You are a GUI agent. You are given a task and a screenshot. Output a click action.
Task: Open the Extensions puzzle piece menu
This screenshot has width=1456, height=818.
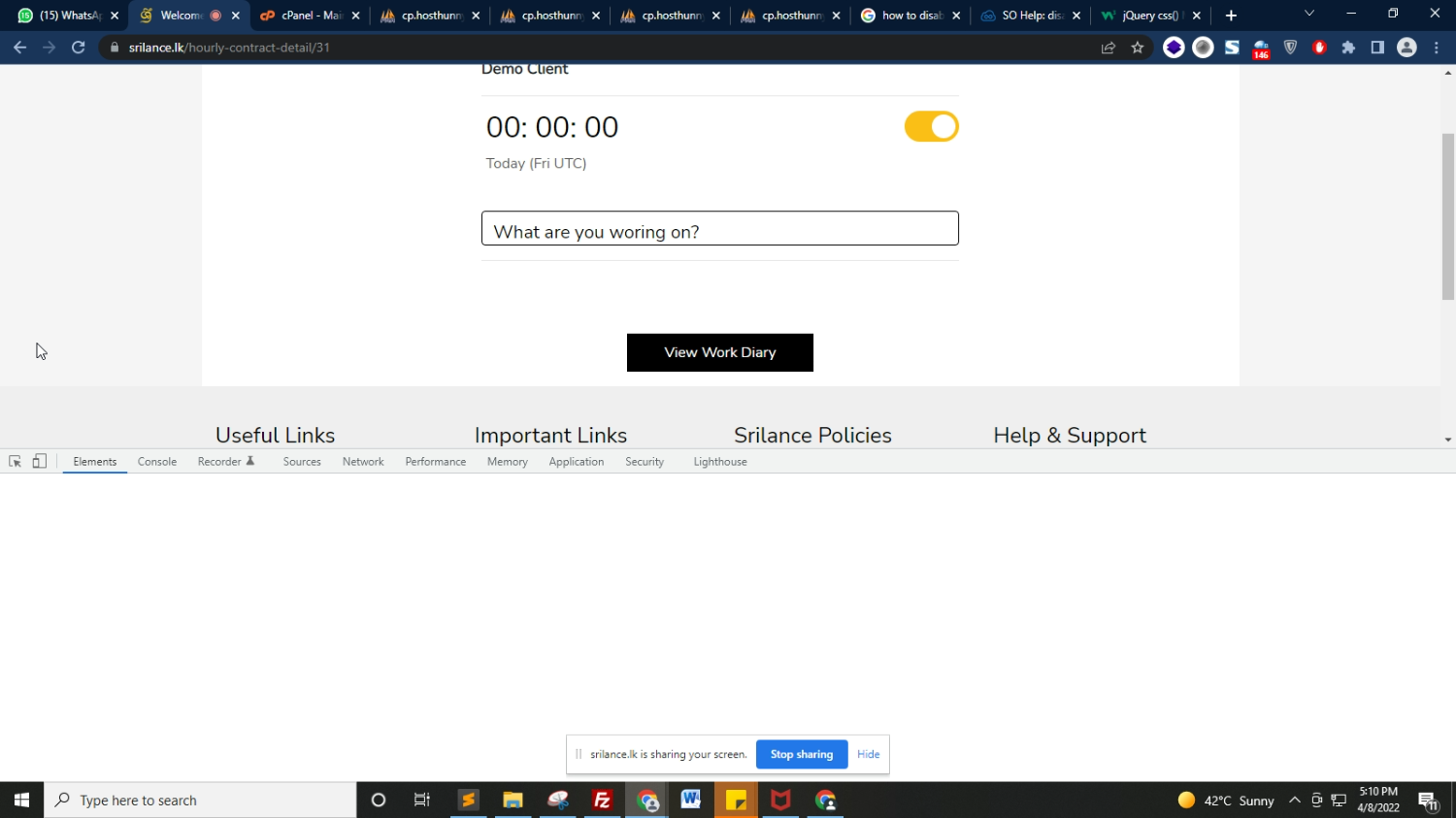1348,48
